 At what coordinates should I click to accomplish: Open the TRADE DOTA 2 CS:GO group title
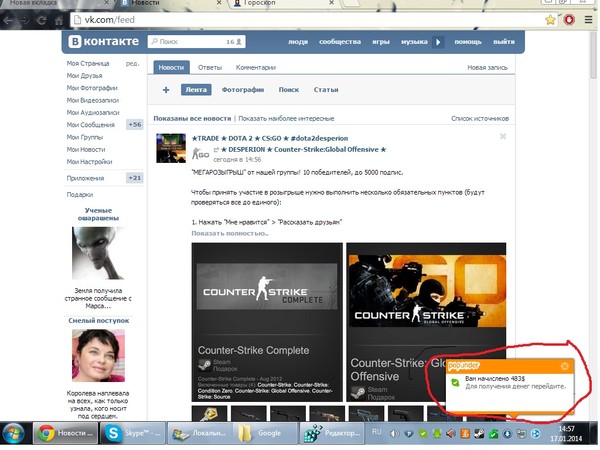(270, 139)
